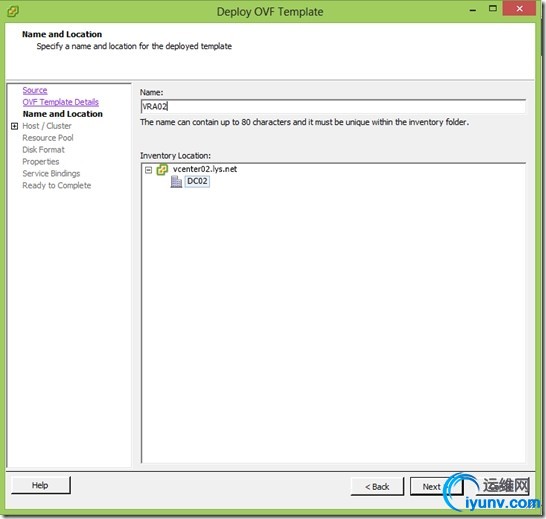Screen dimensions: 546x519
Task: Click the datacenter icon beside DC02
Action: tap(176, 181)
